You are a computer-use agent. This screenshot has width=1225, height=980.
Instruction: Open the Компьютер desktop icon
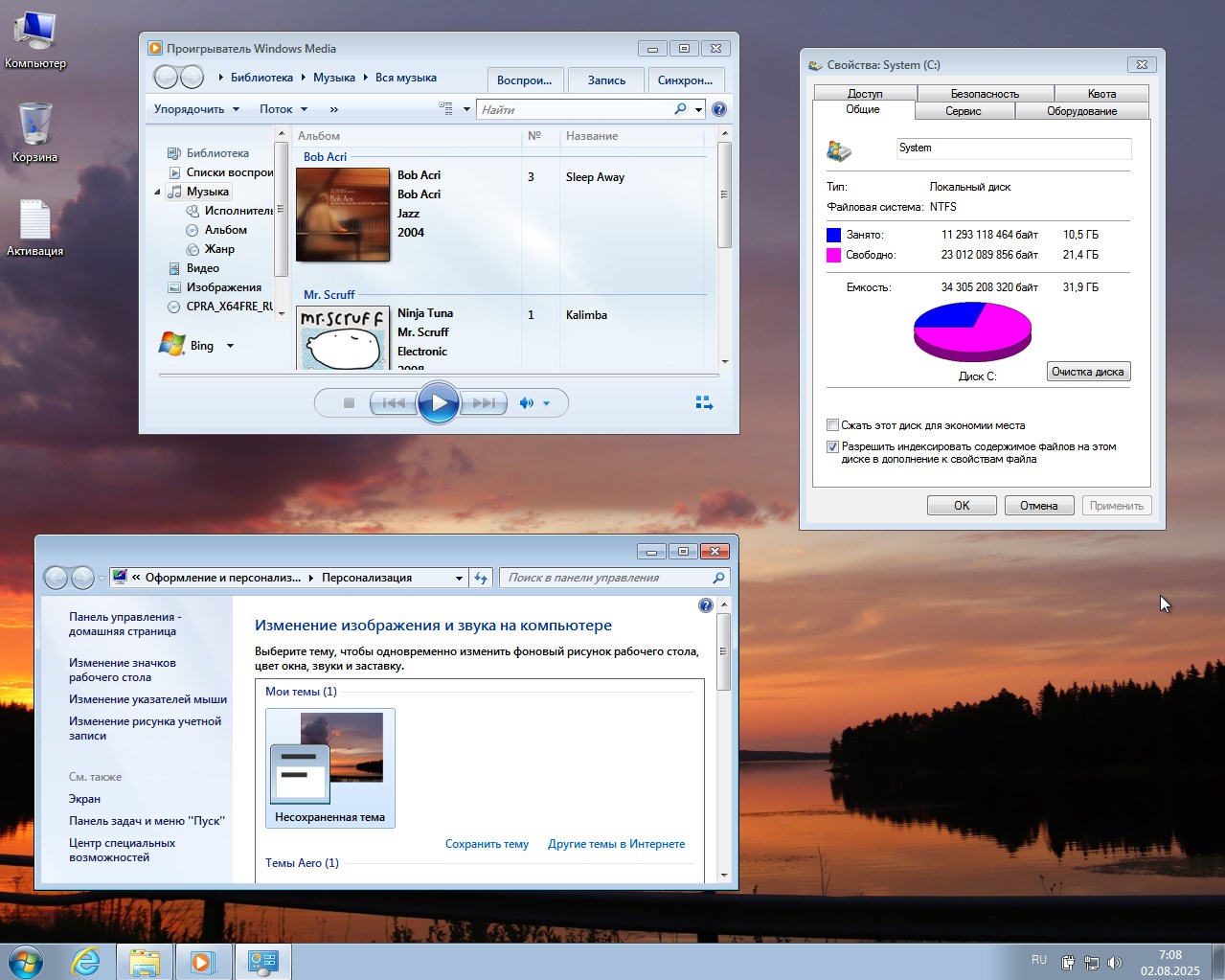(x=35, y=40)
